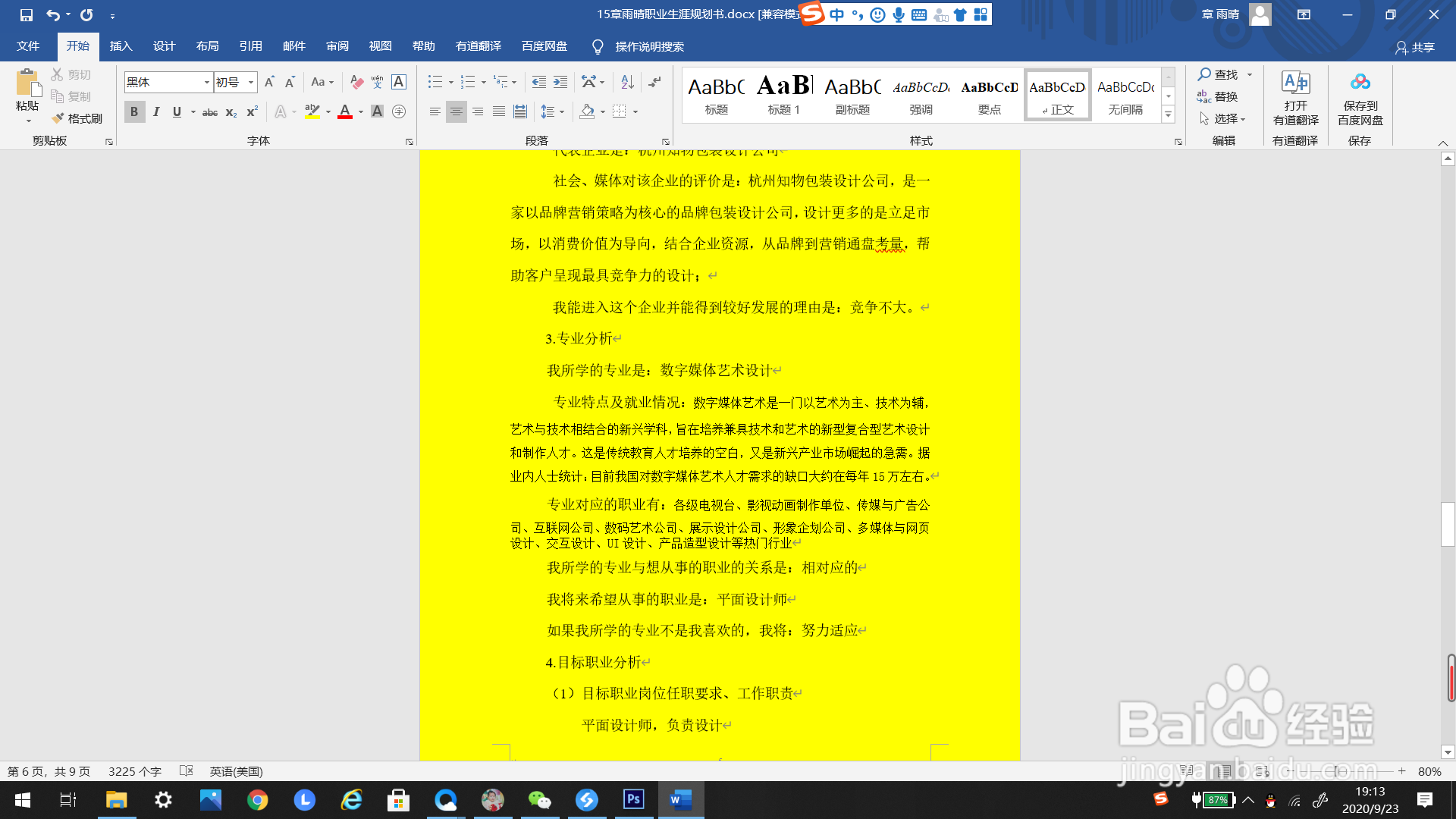Screen dimensions: 1456x819
Task: Click the Replace (替换) button
Action: 1218,96
